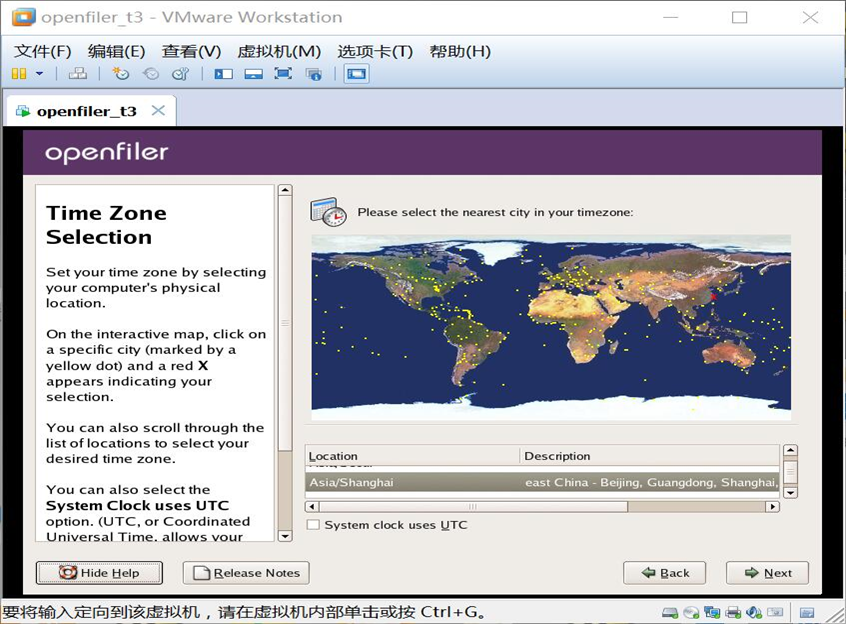Minimize the VMware Workstation window

coord(671,17)
